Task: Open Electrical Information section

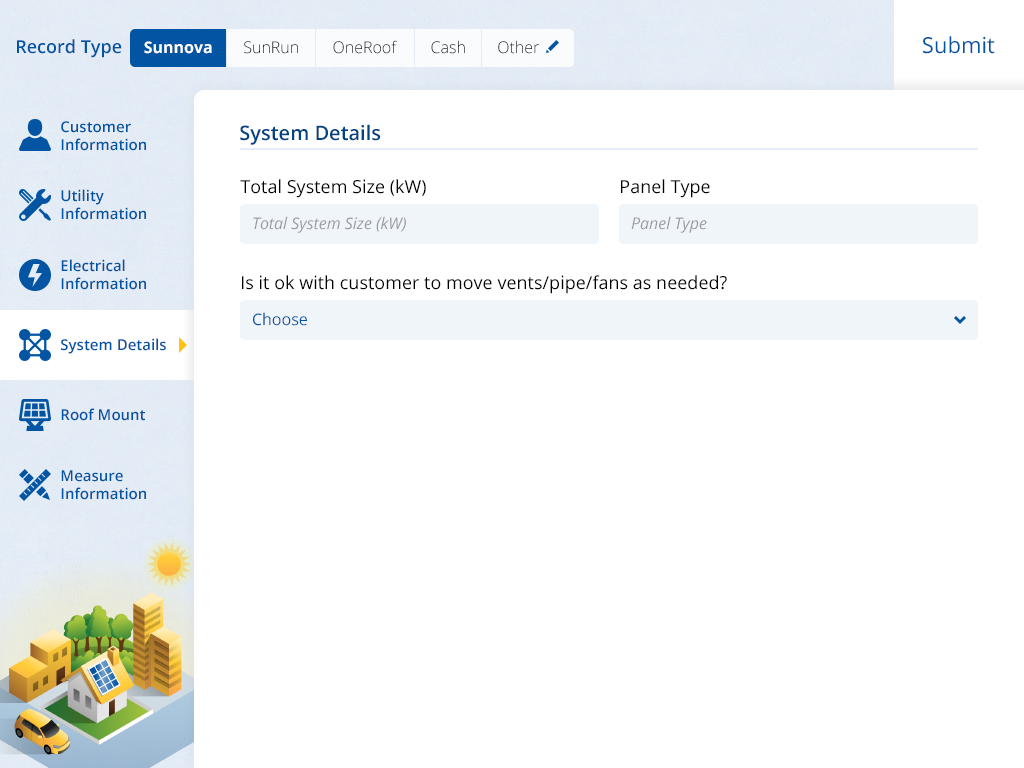Action: point(97,274)
